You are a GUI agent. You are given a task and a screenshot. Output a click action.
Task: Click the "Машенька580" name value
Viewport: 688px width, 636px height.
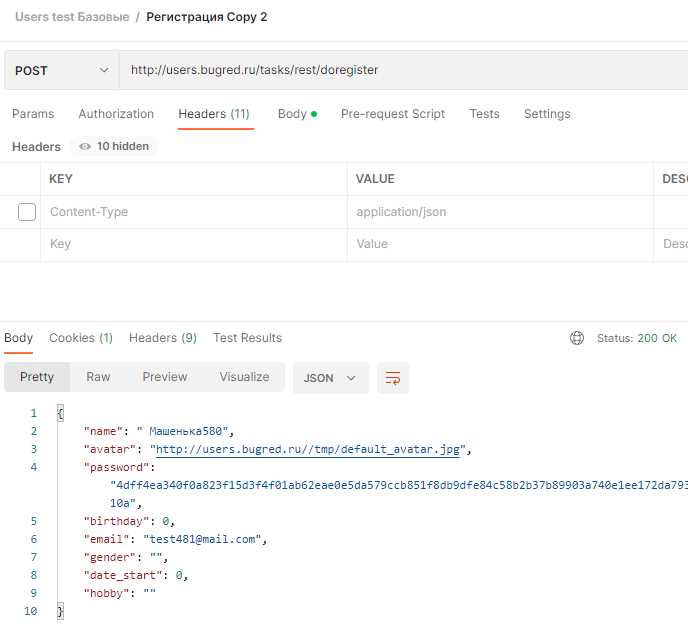coord(182,431)
